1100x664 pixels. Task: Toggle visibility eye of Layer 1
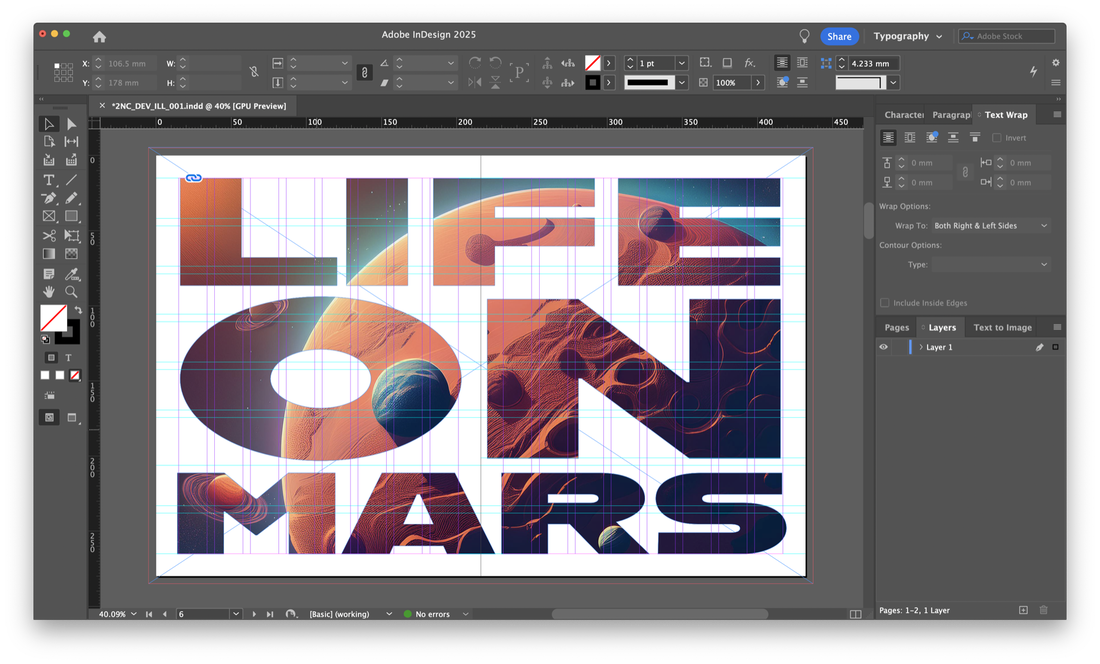click(x=884, y=347)
